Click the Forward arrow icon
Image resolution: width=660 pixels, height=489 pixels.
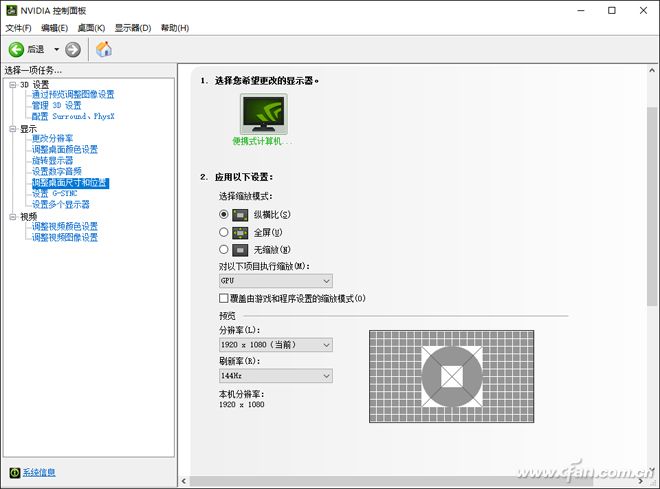click(73, 50)
